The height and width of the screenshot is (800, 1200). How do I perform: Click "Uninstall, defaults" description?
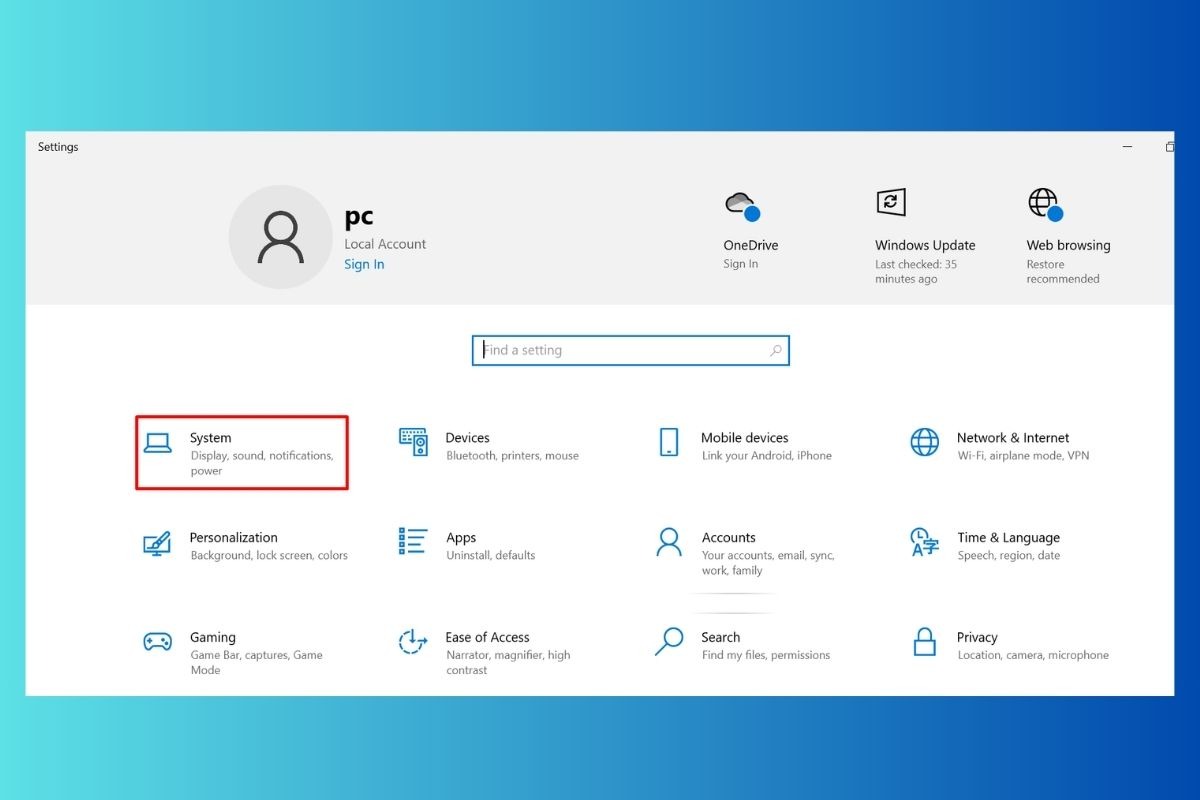(491, 556)
